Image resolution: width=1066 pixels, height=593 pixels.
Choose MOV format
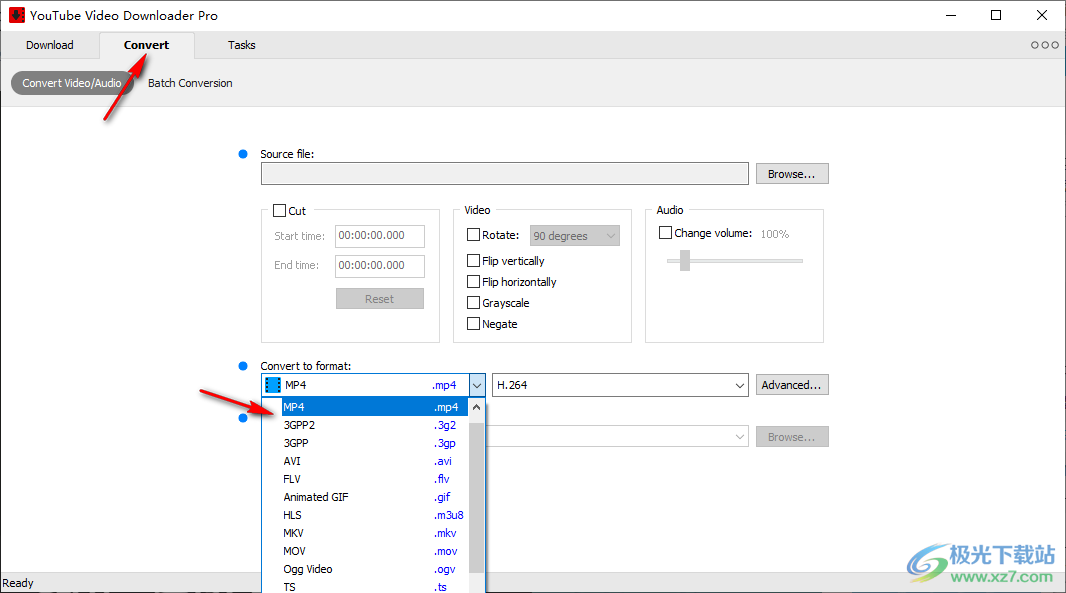pos(375,551)
